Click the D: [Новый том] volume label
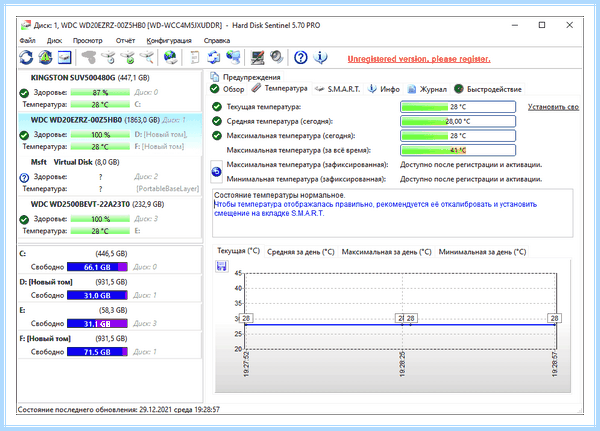Image resolution: width=600 pixels, height=431 pixels. 46,282
